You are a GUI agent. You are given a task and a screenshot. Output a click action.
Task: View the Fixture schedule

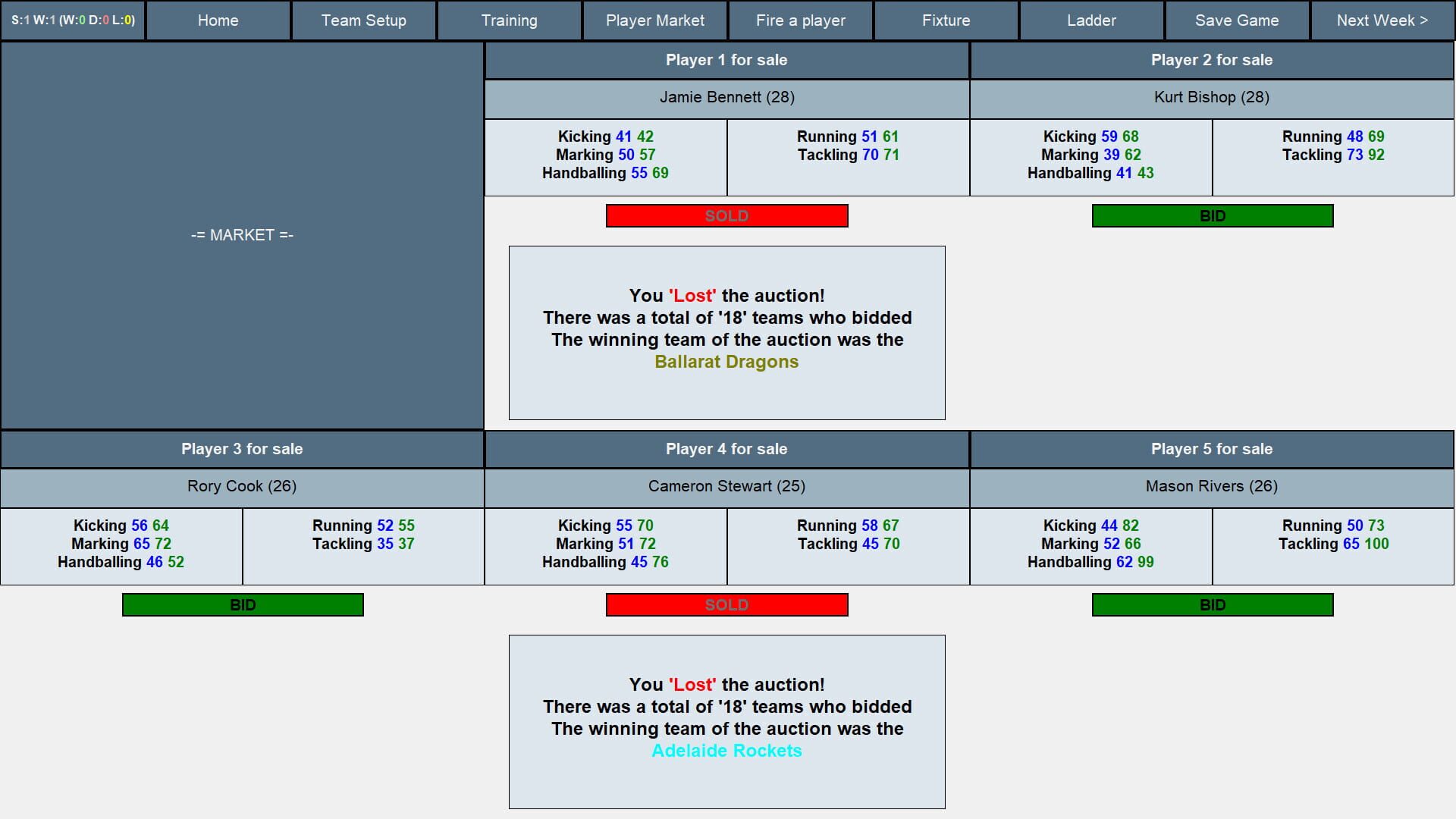click(946, 20)
